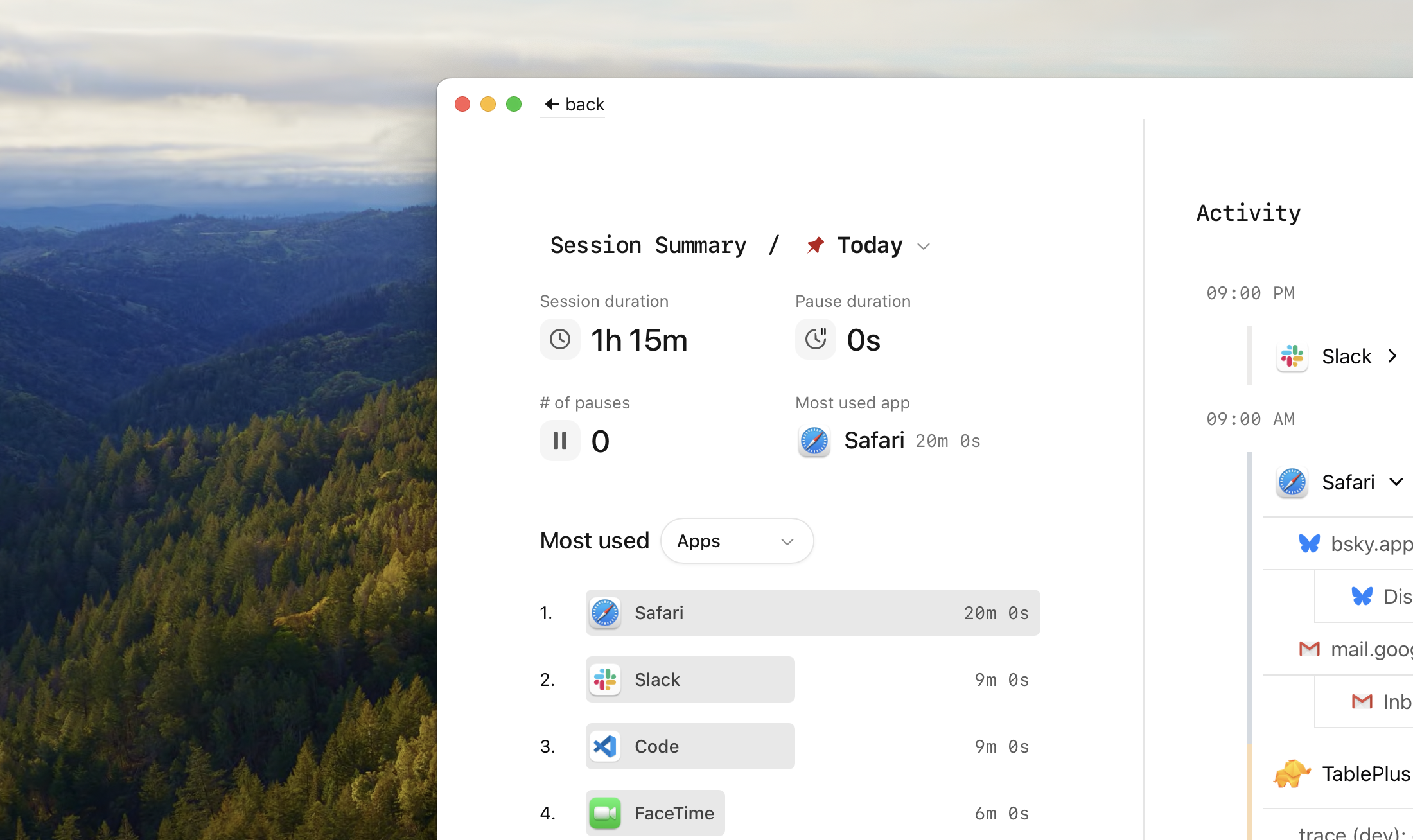The width and height of the screenshot is (1413, 840).
Task: Click the Slack icon in Most used list
Action: [x=604, y=679]
